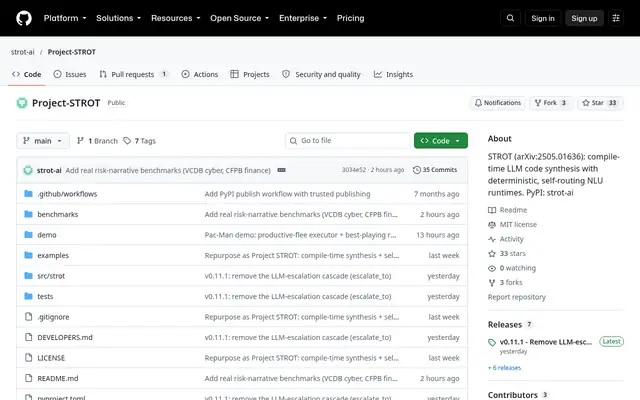Click the tests folder icon
The width and height of the screenshot is (640, 400).
click(28, 296)
